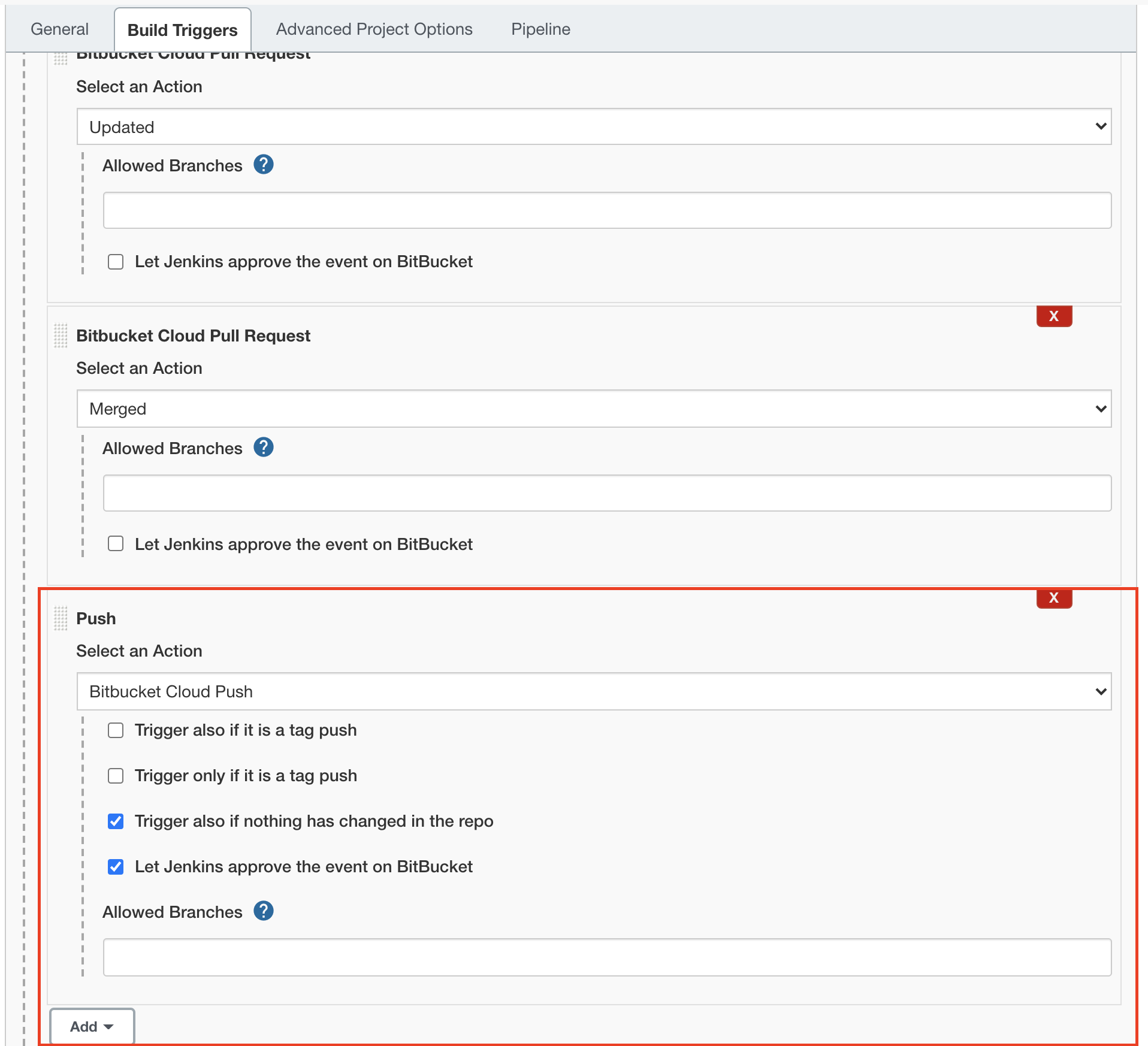Click the drag handle next to the Push trigger

60,619
